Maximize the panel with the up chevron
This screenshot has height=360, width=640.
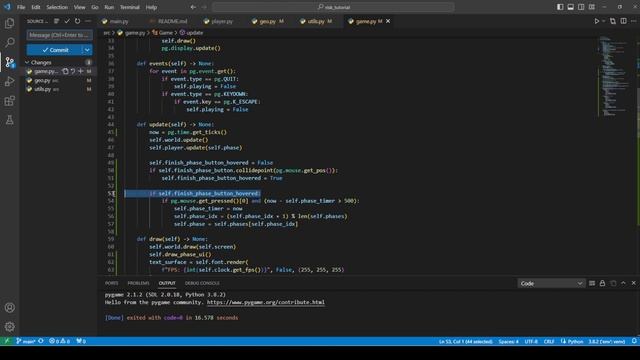tap(623, 283)
